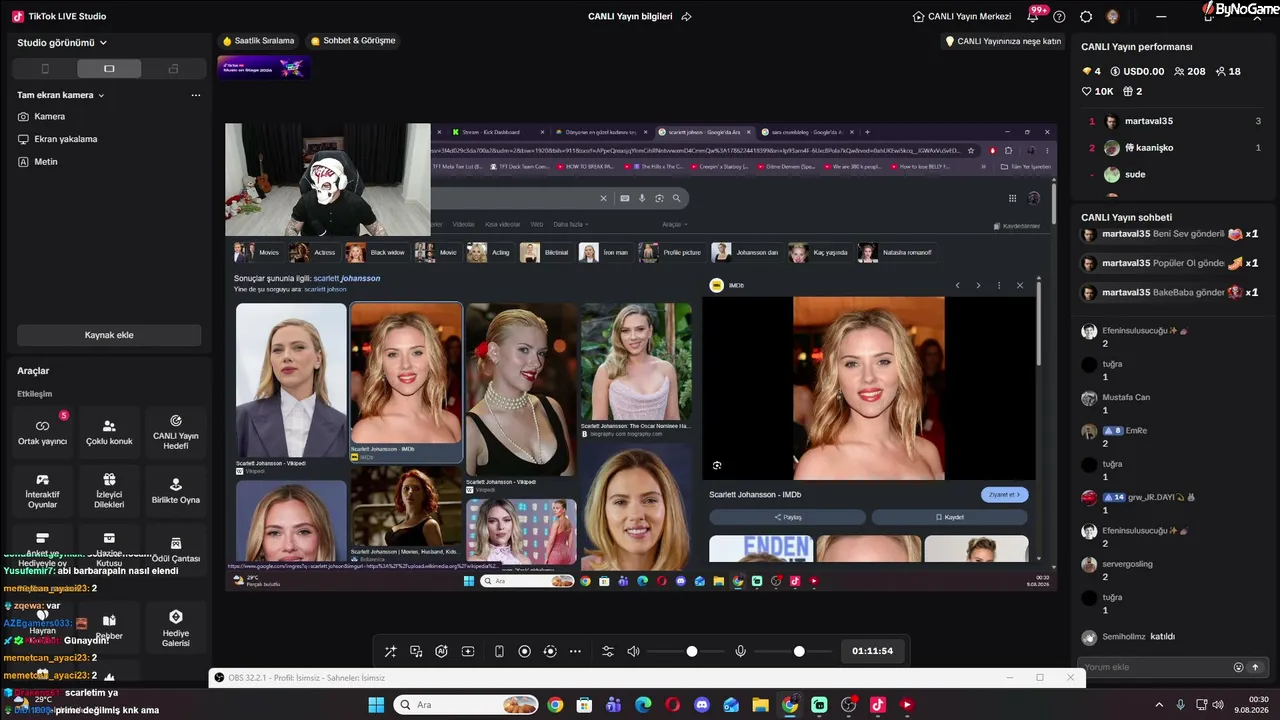Open the Çoklu konuk multi-guest tool
Viewport: 1280px width, 720px height.
pos(109,432)
